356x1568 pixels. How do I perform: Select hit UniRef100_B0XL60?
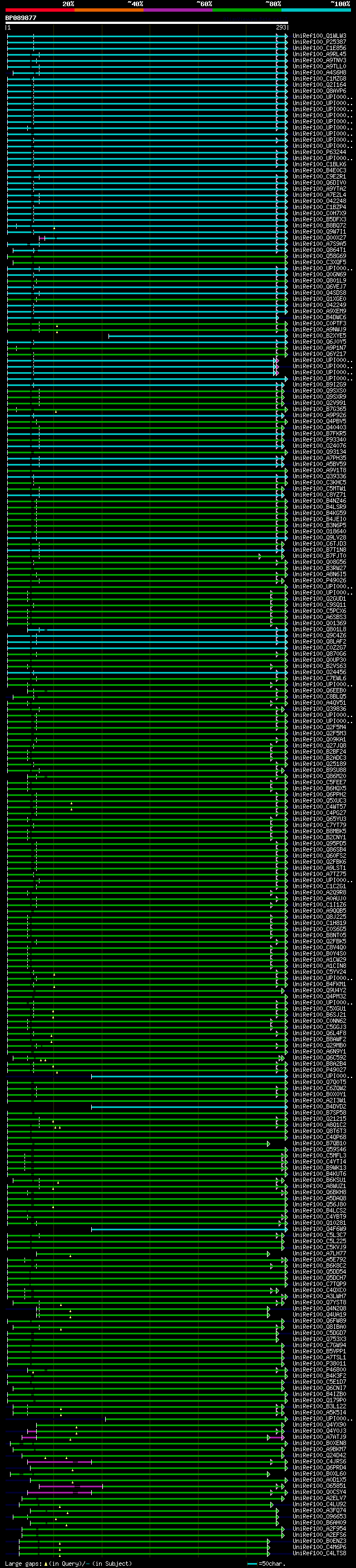pyautogui.click(x=319, y=1473)
